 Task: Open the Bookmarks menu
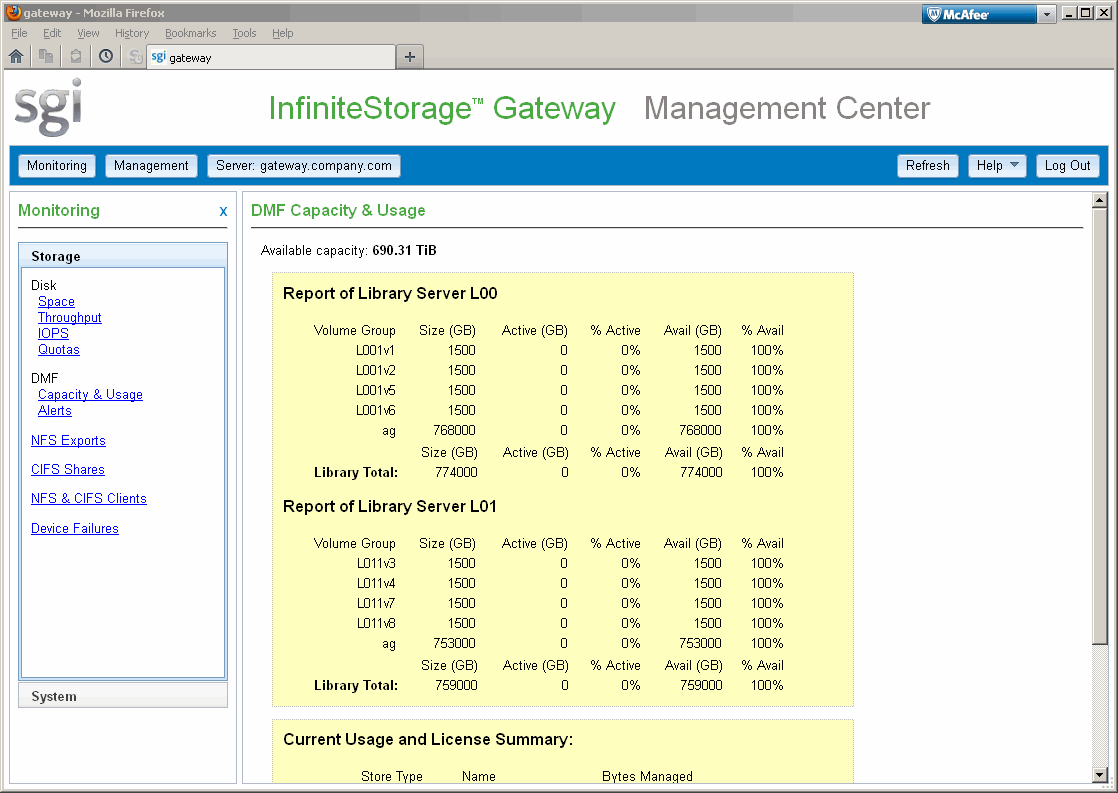point(190,34)
